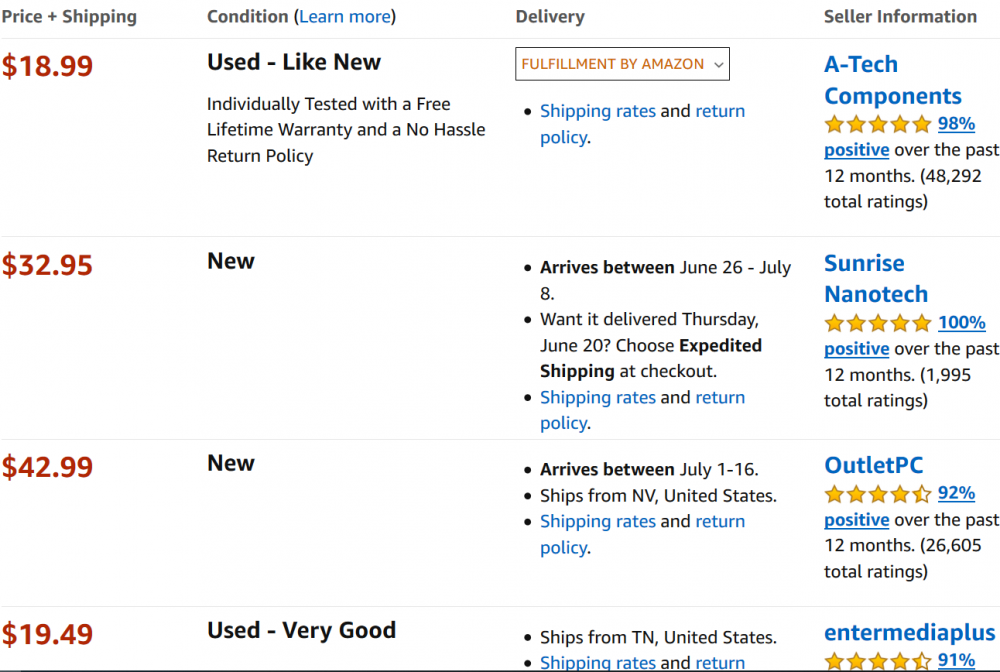Open the entermediaplus seller link

(909, 632)
